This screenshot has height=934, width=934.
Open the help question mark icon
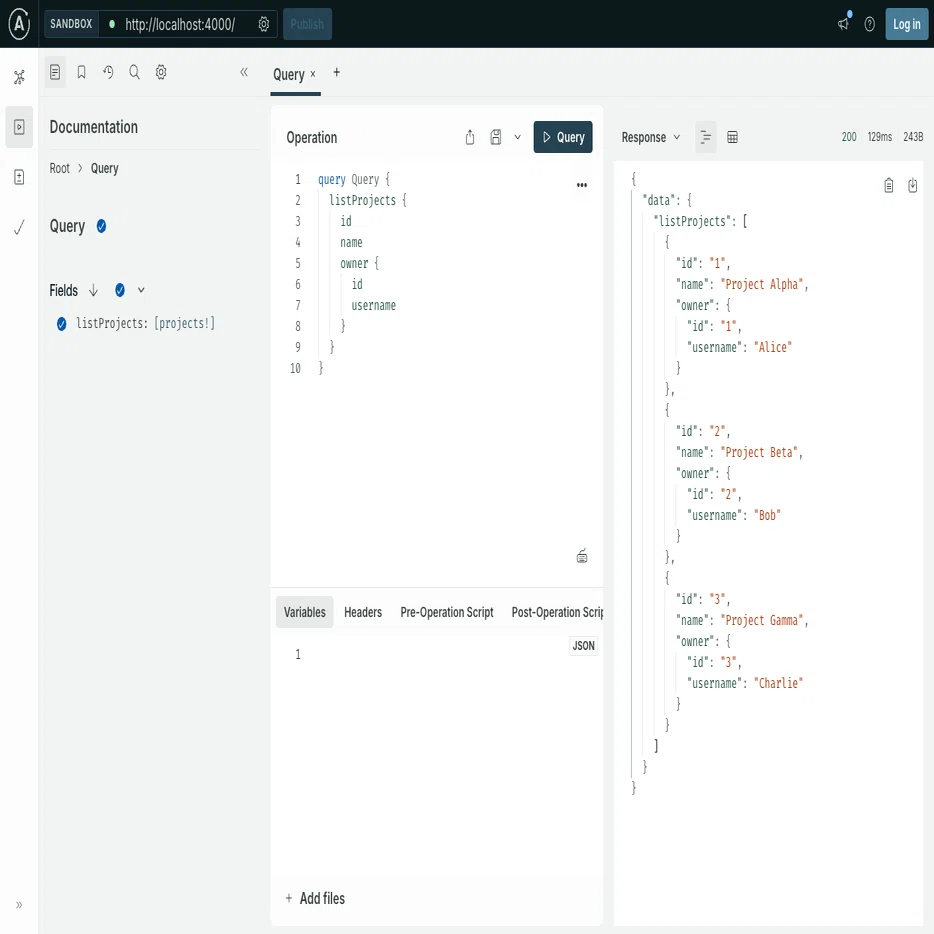(x=870, y=24)
